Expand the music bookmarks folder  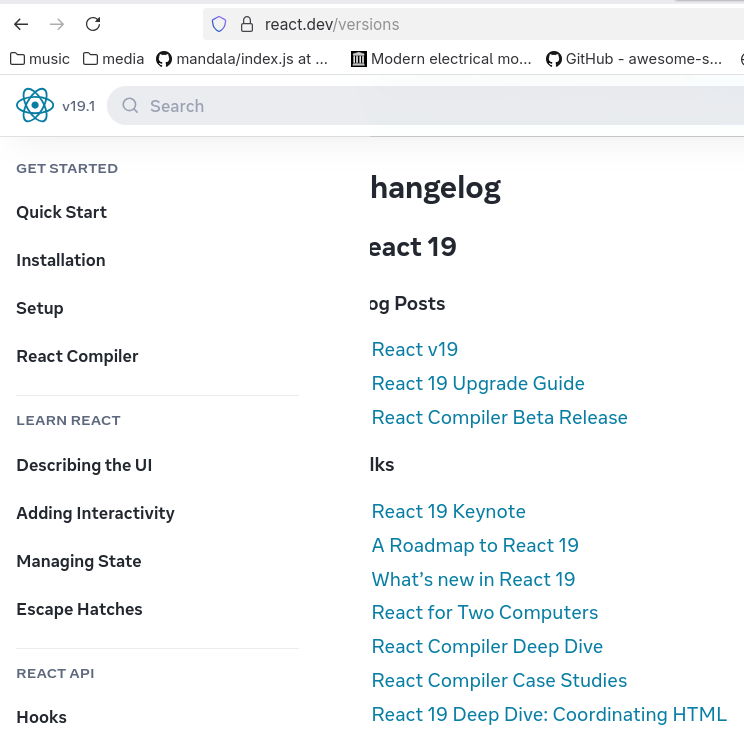[x=40, y=59]
